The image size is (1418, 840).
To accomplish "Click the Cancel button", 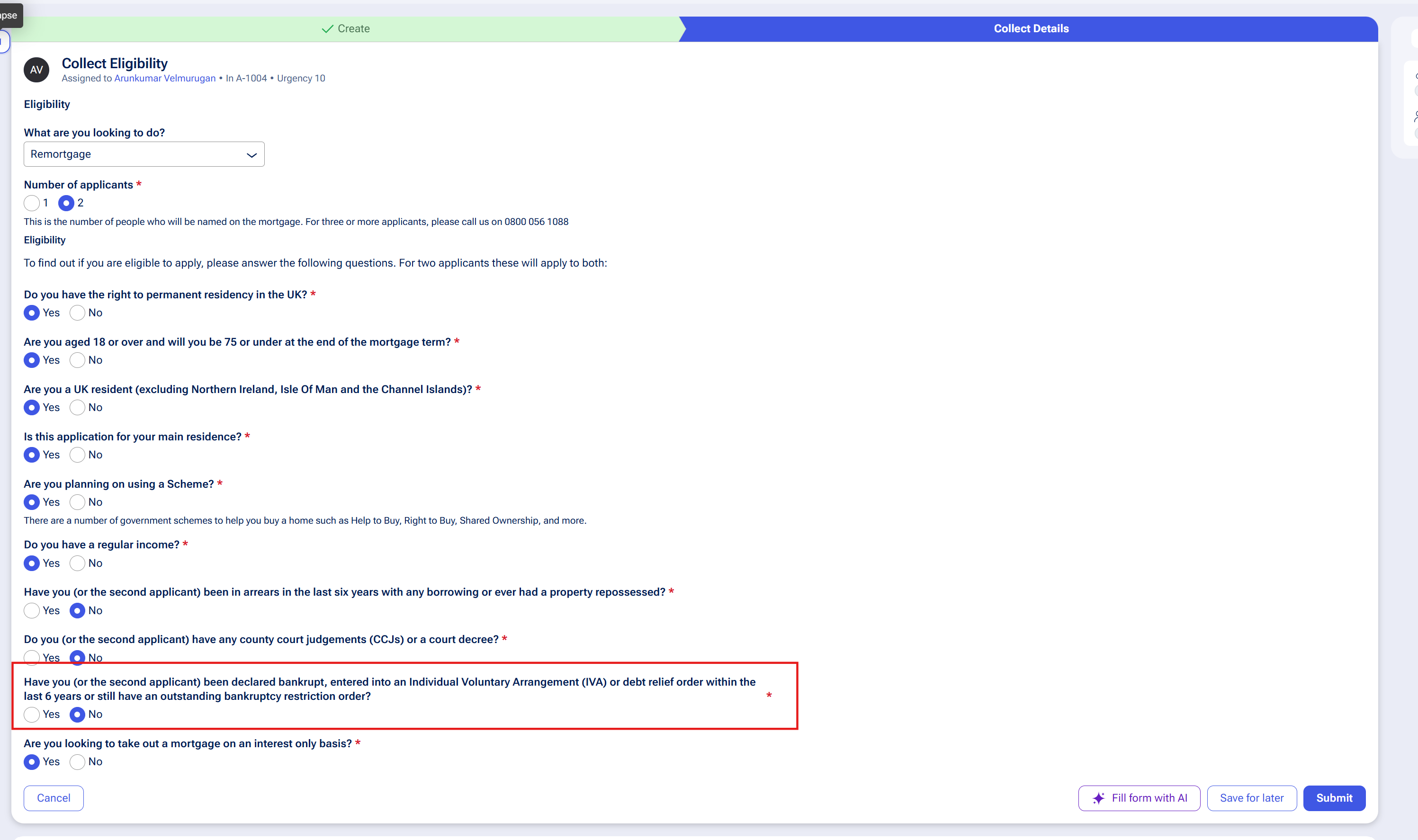I will pyautogui.click(x=54, y=798).
